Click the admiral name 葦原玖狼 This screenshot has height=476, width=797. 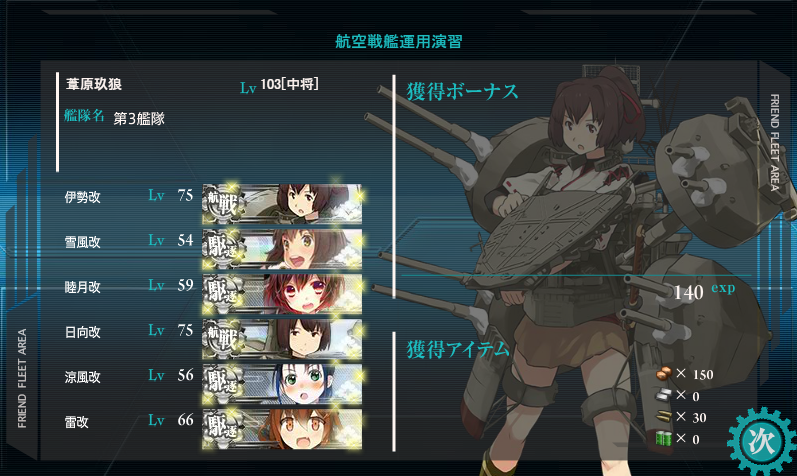click(94, 84)
